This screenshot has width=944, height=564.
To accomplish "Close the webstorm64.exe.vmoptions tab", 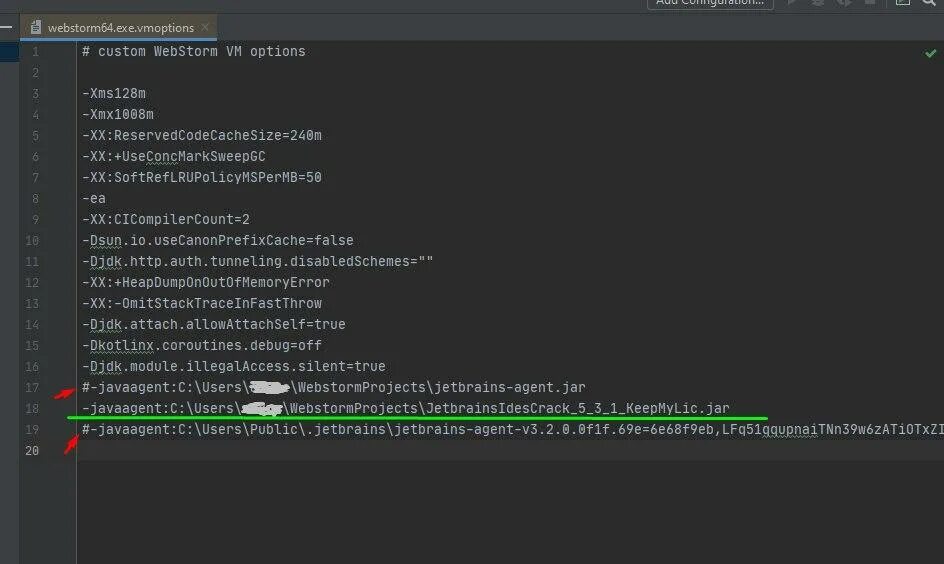I will (x=205, y=27).
